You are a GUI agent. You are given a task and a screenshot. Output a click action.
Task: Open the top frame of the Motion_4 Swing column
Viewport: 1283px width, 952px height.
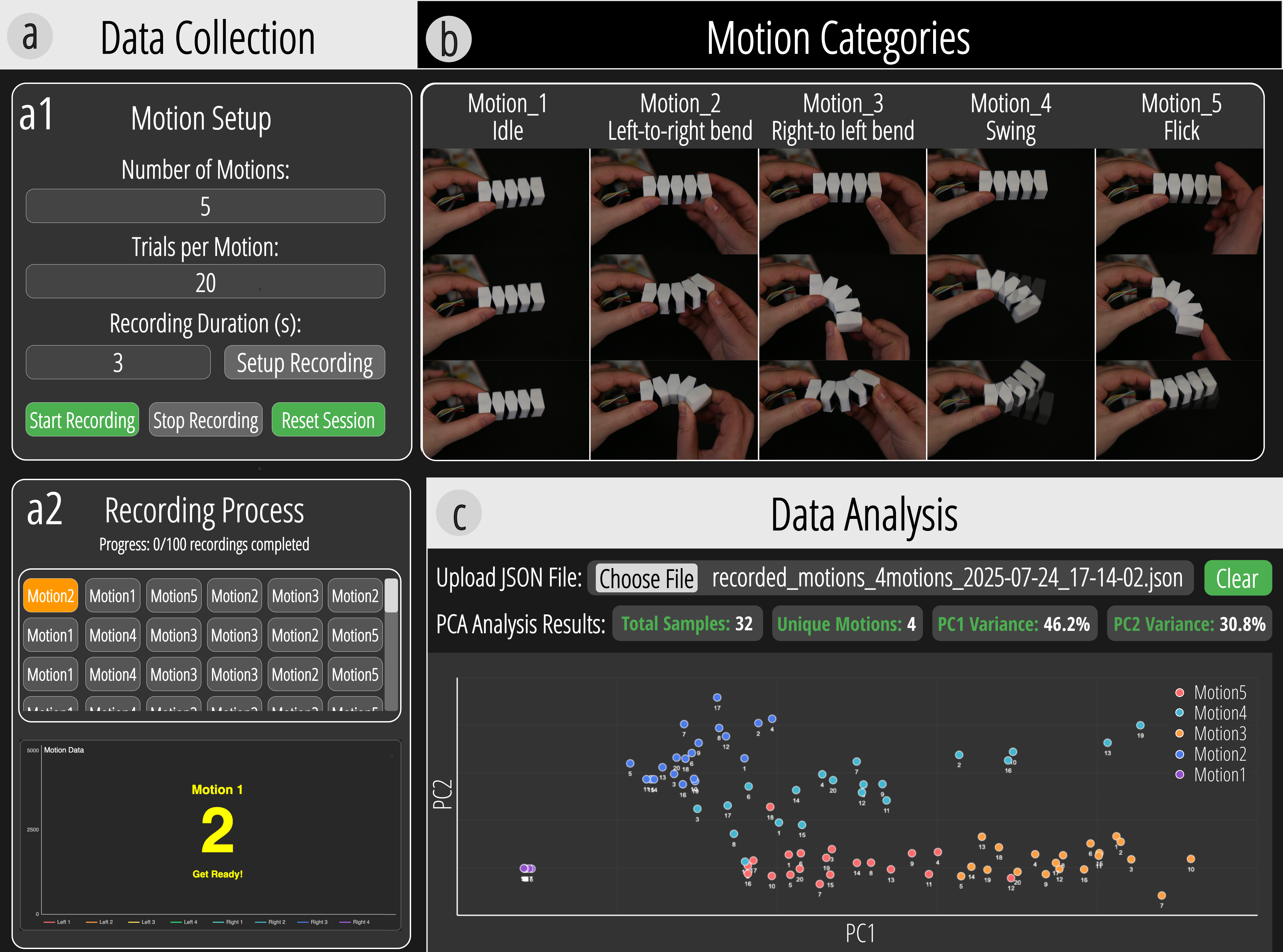[x=1010, y=201]
